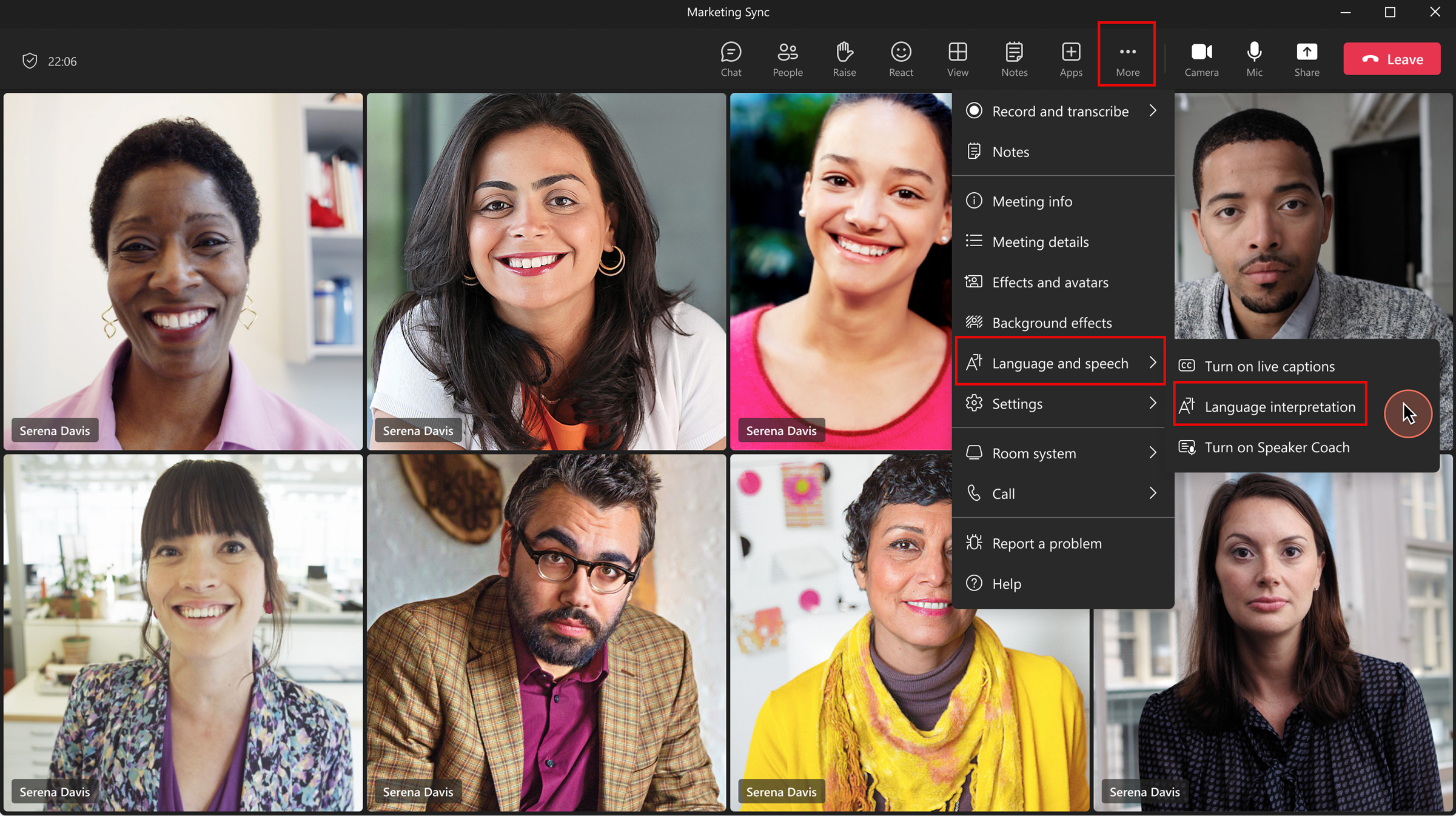Turn on Speaker Coach
This screenshot has height=816, width=1456.
[x=1276, y=447]
